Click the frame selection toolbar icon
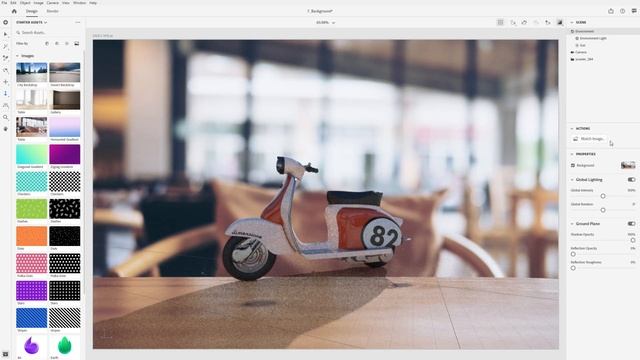The width and height of the screenshot is (640, 360). (524, 22)
